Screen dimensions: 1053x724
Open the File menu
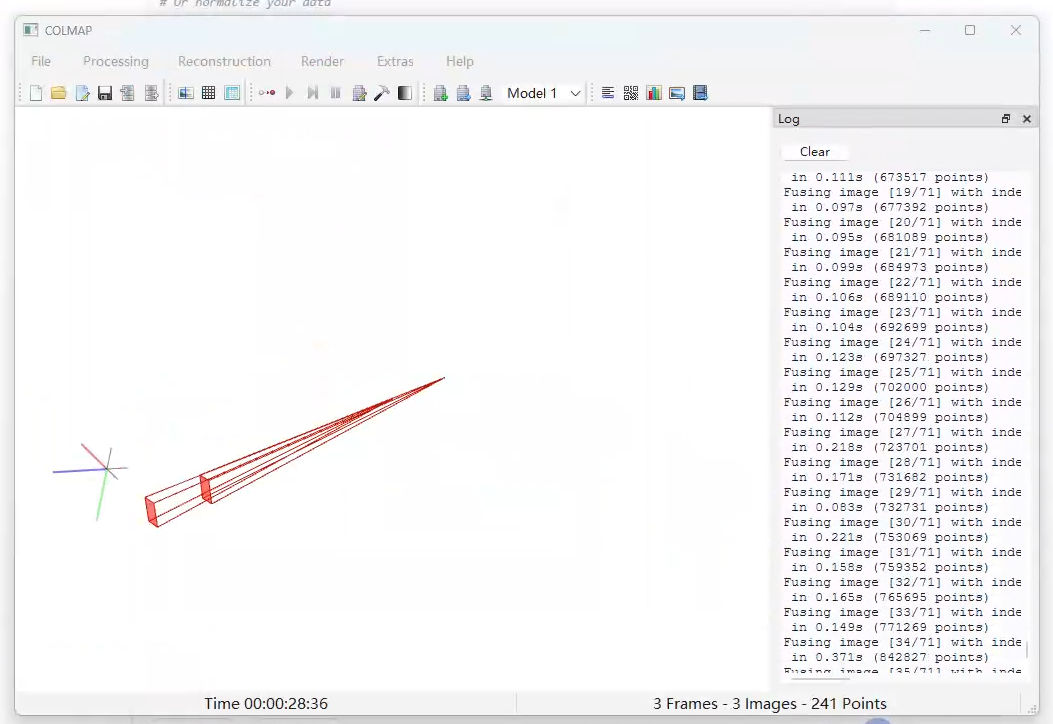41,61
